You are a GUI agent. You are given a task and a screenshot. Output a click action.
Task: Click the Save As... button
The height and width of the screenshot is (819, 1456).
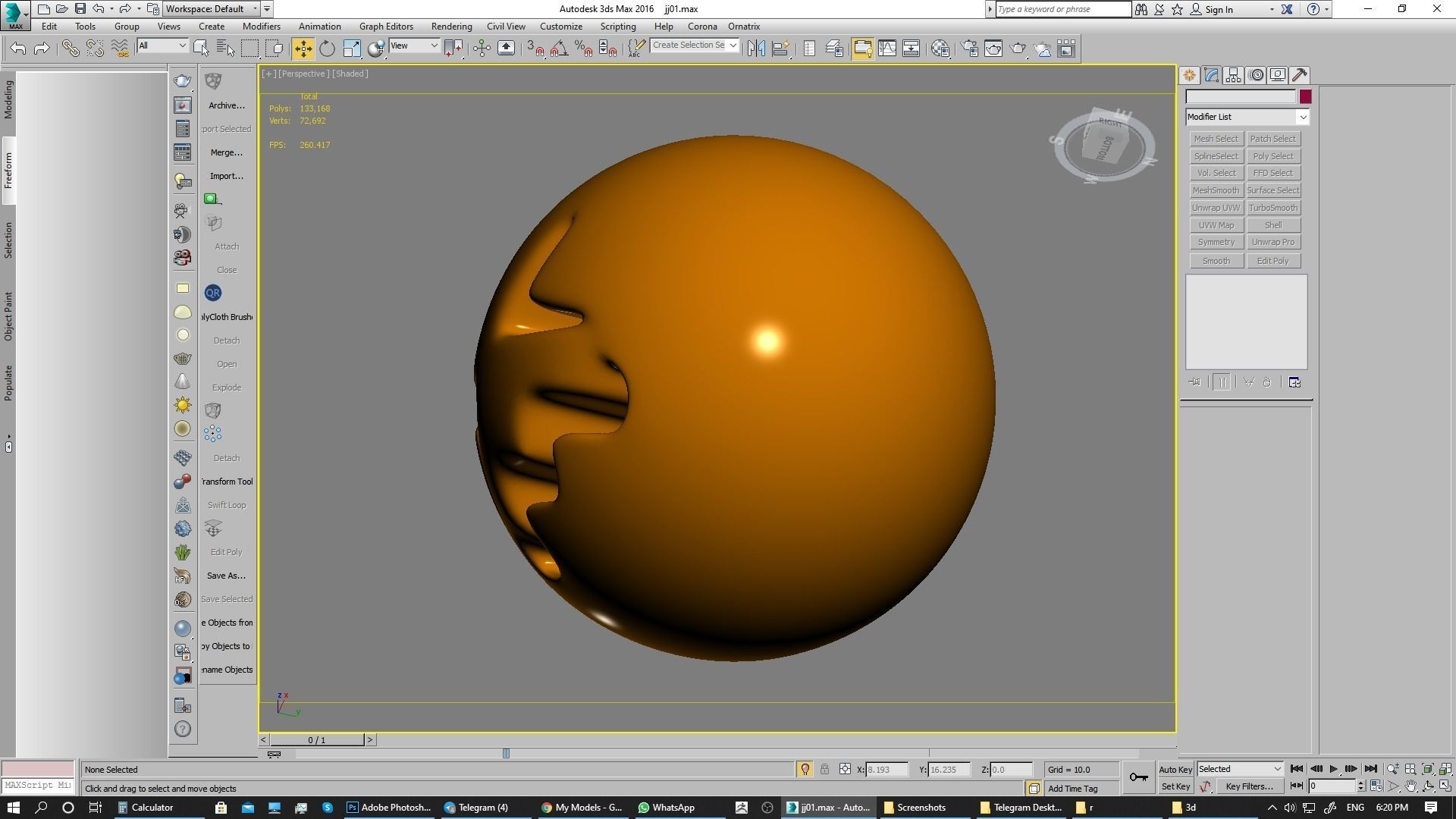tap(226, 576)
